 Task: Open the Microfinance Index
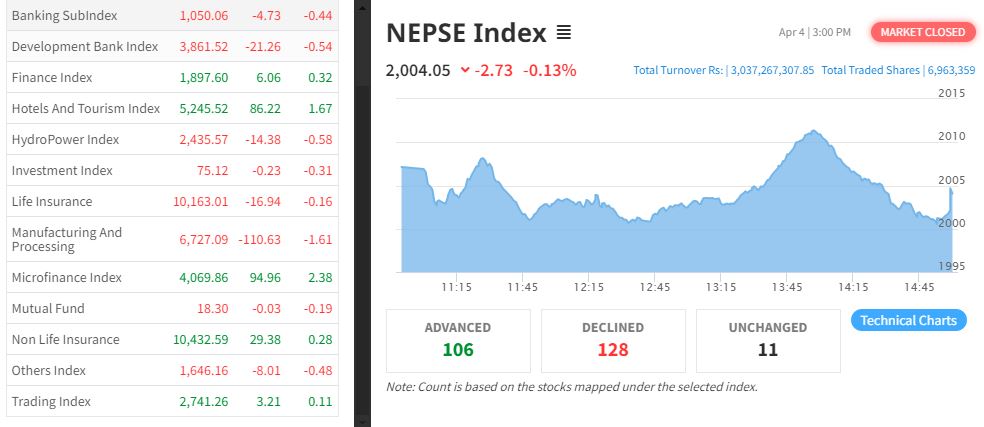click(x=67, y=277)
